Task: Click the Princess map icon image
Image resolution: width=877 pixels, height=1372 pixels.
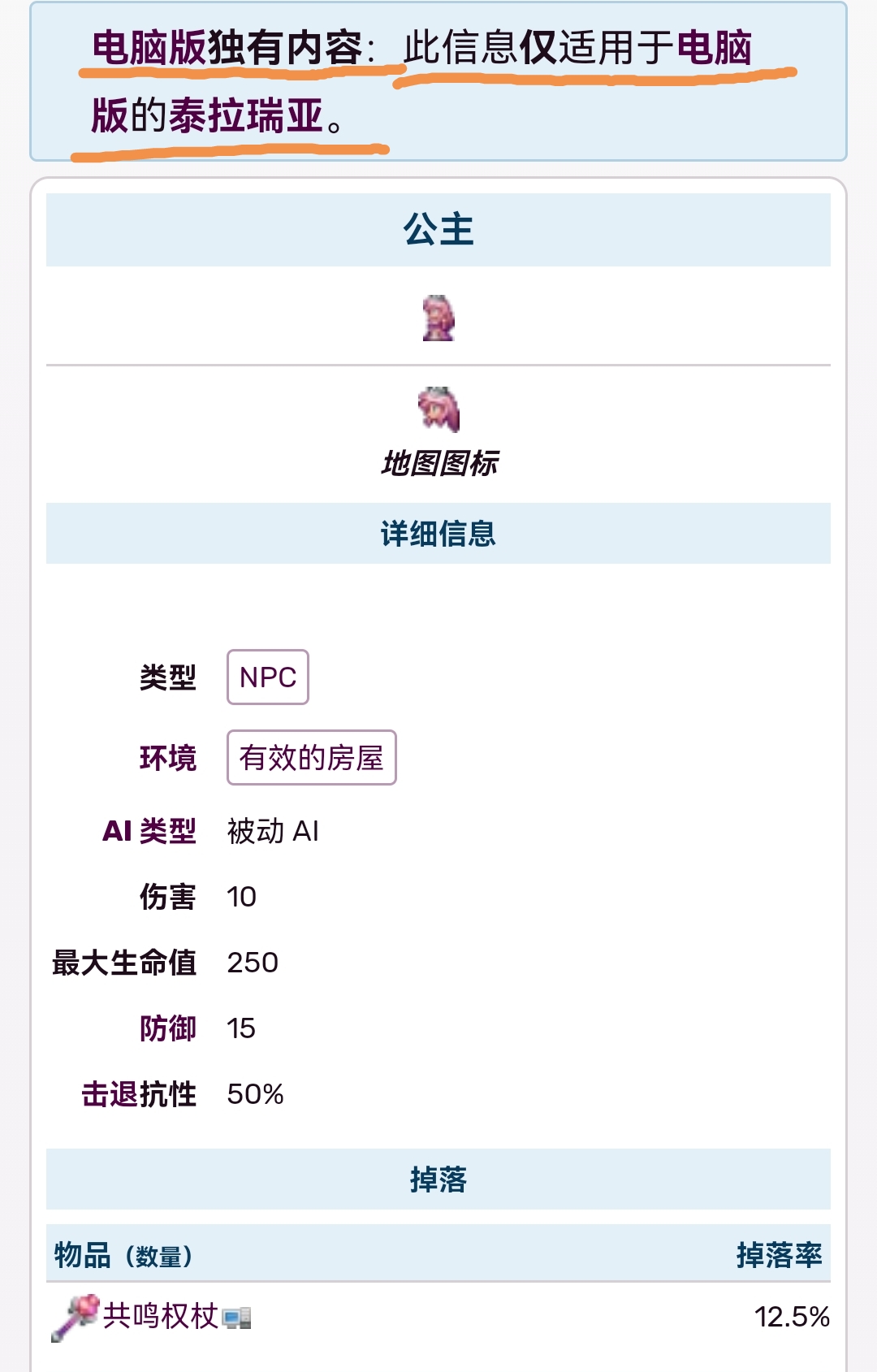Action: coord(438,409)
